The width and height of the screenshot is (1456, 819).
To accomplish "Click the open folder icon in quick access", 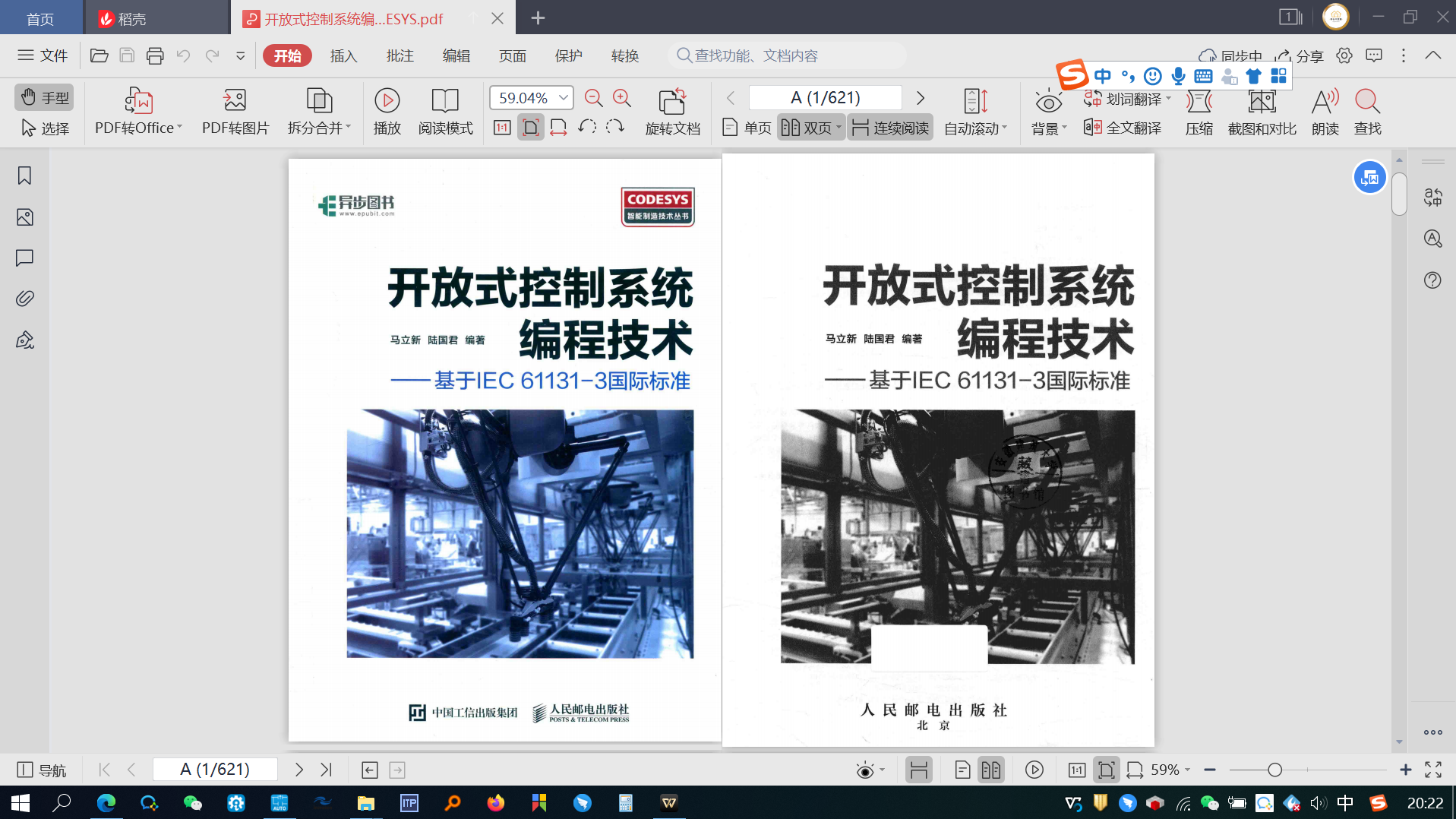I will pos(99,55).
